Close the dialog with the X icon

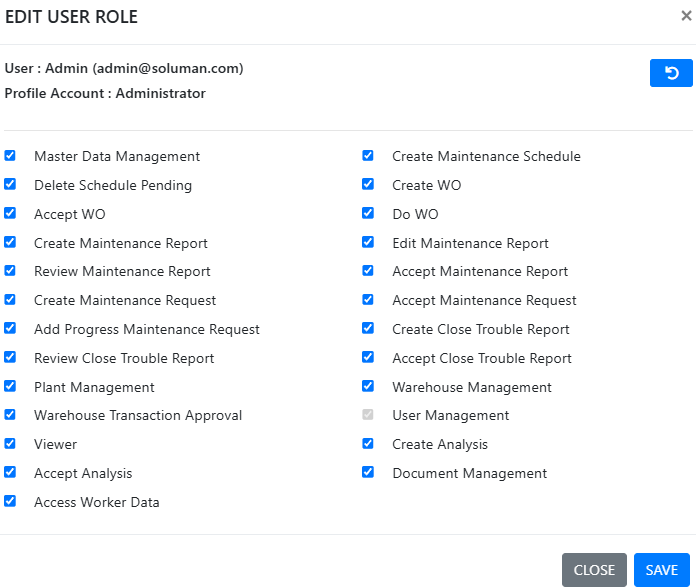(x=684, y=16)
